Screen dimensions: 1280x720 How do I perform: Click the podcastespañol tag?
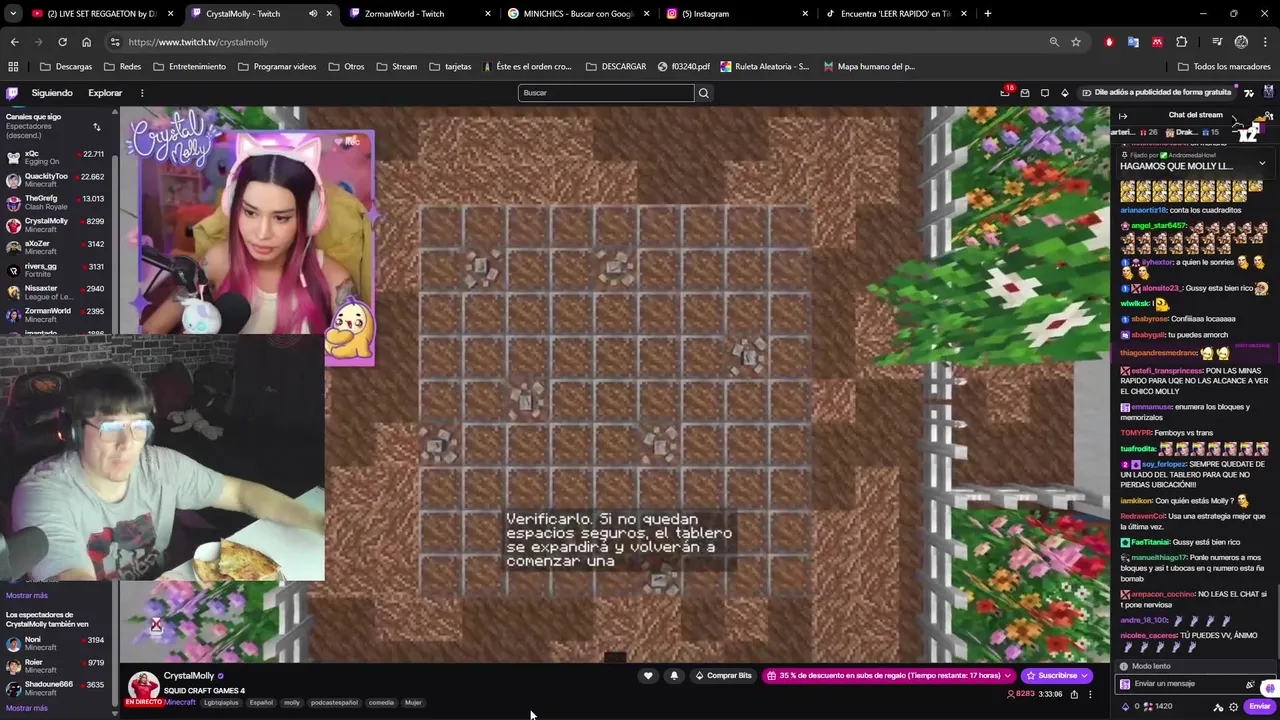pos(334,703)
